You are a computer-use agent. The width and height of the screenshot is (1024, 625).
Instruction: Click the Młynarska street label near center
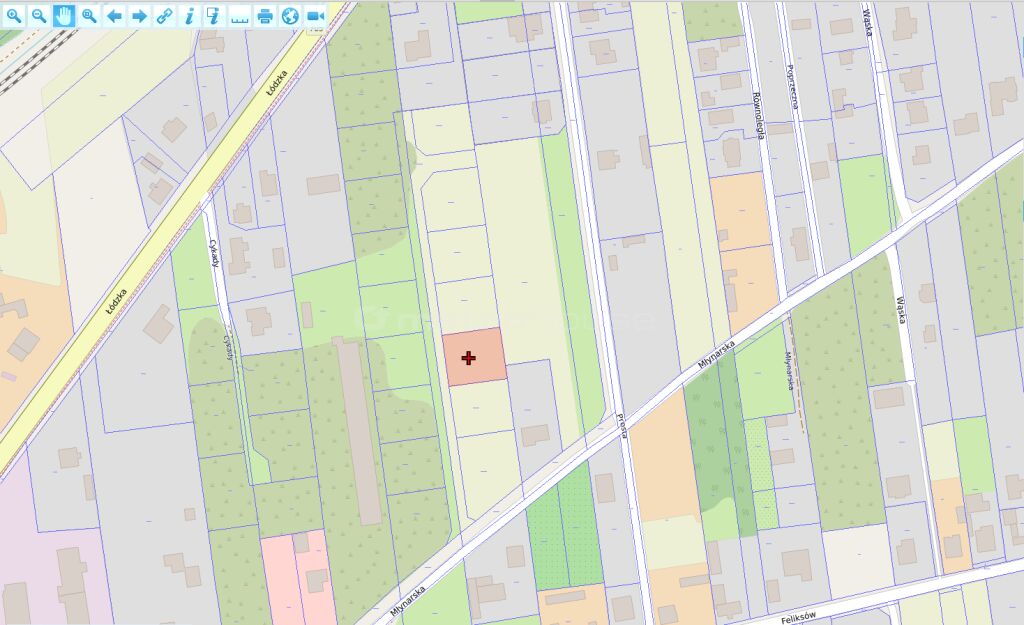pyautogui.click(x=717, y=359)
